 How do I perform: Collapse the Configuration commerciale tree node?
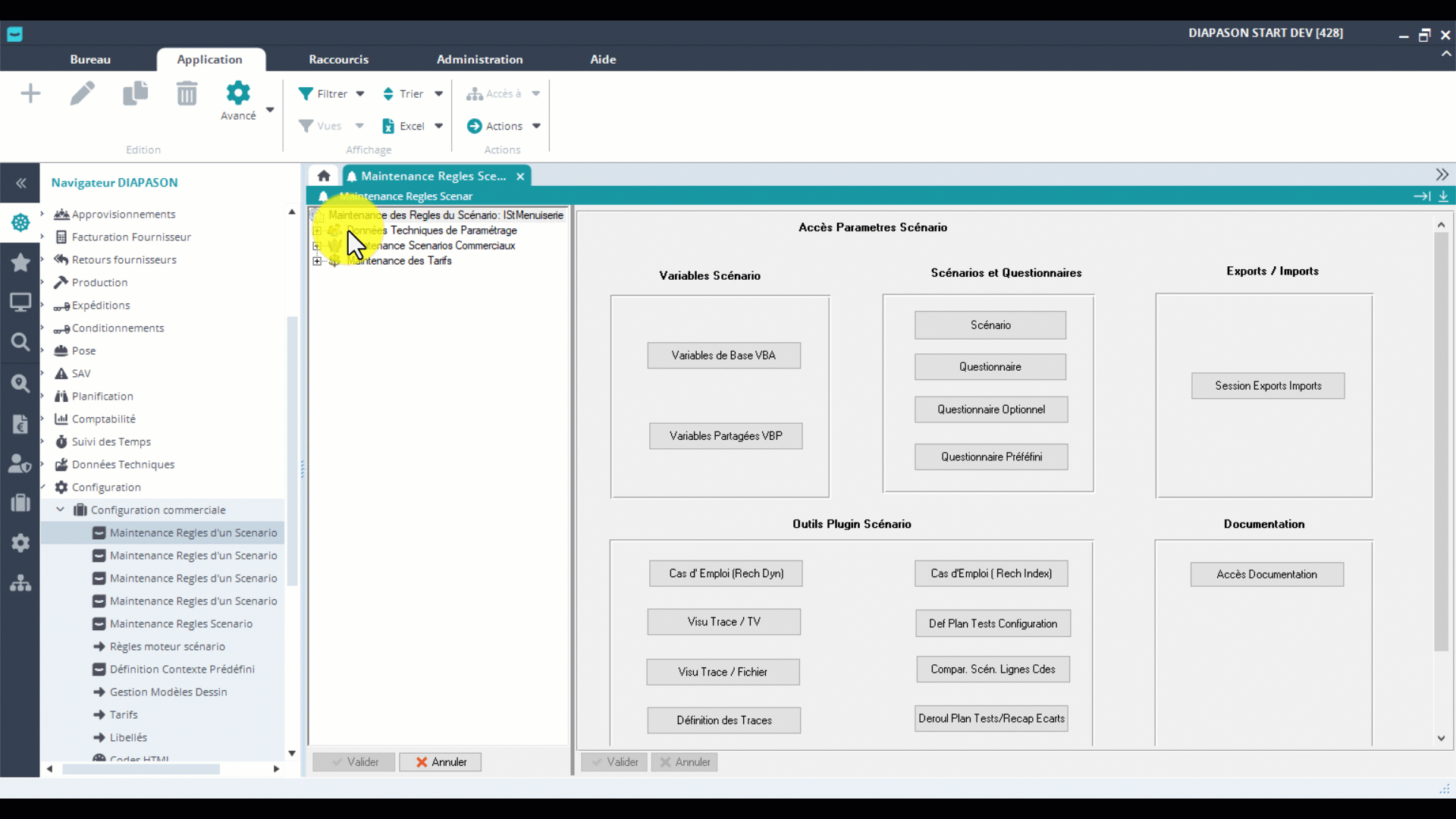click(61, 510)
